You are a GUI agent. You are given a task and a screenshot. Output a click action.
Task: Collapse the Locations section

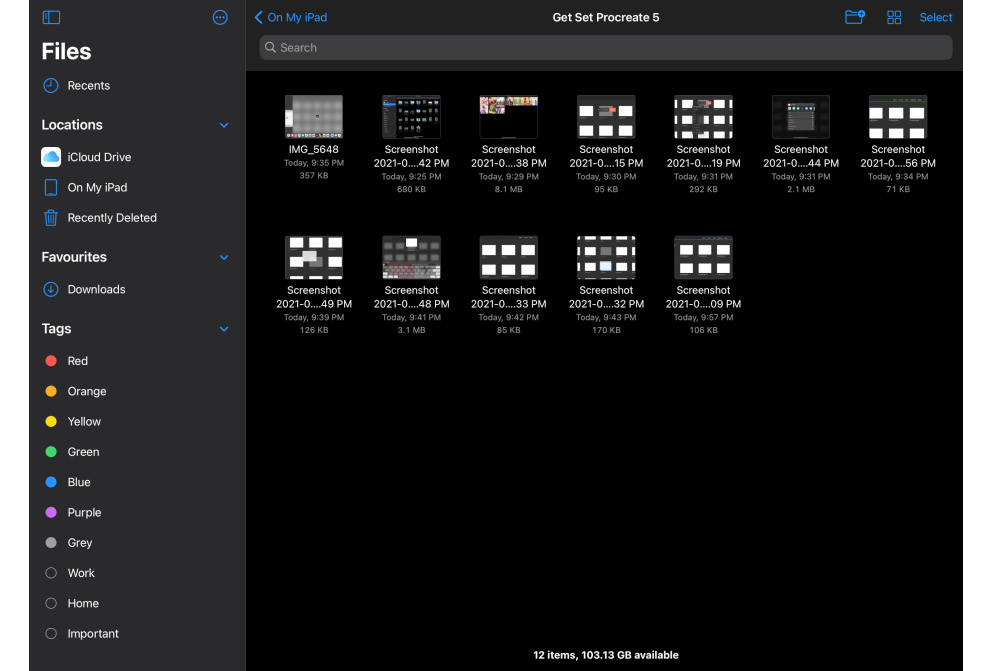tap(224, 125)
